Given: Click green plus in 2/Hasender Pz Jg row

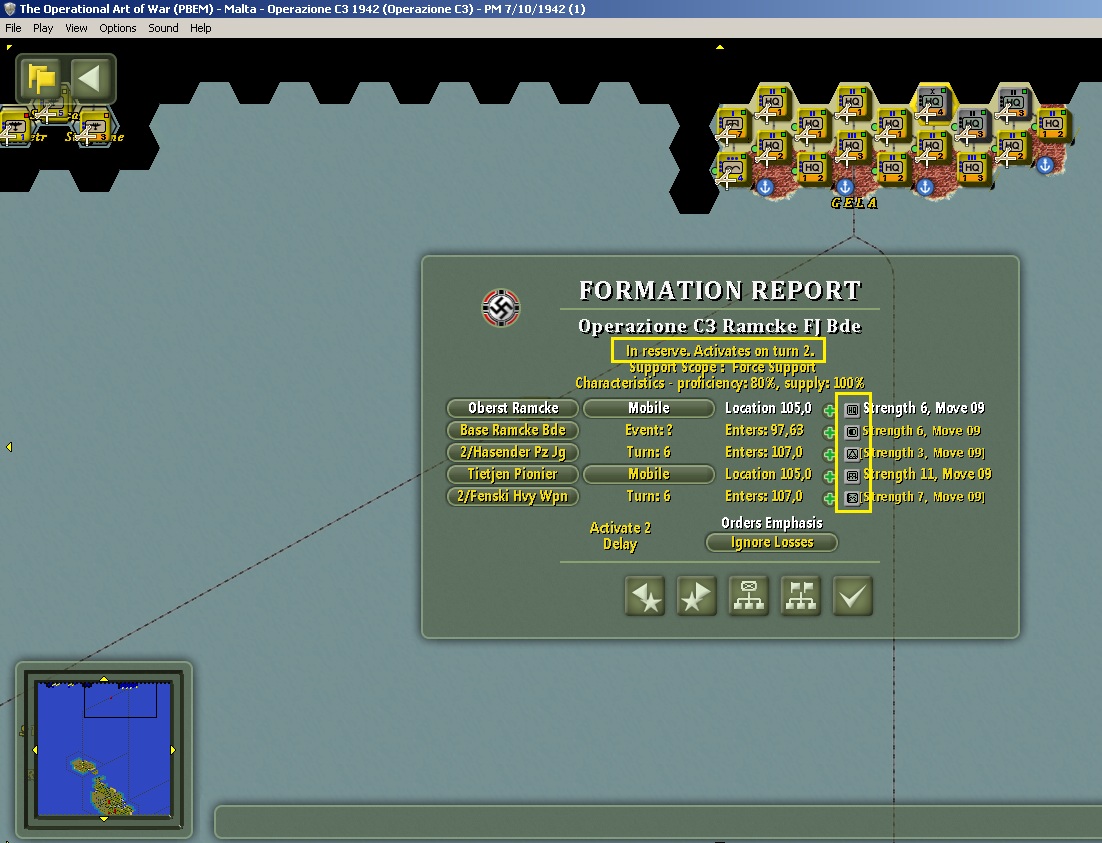Looking at the screenshot, I should point(829,454).
